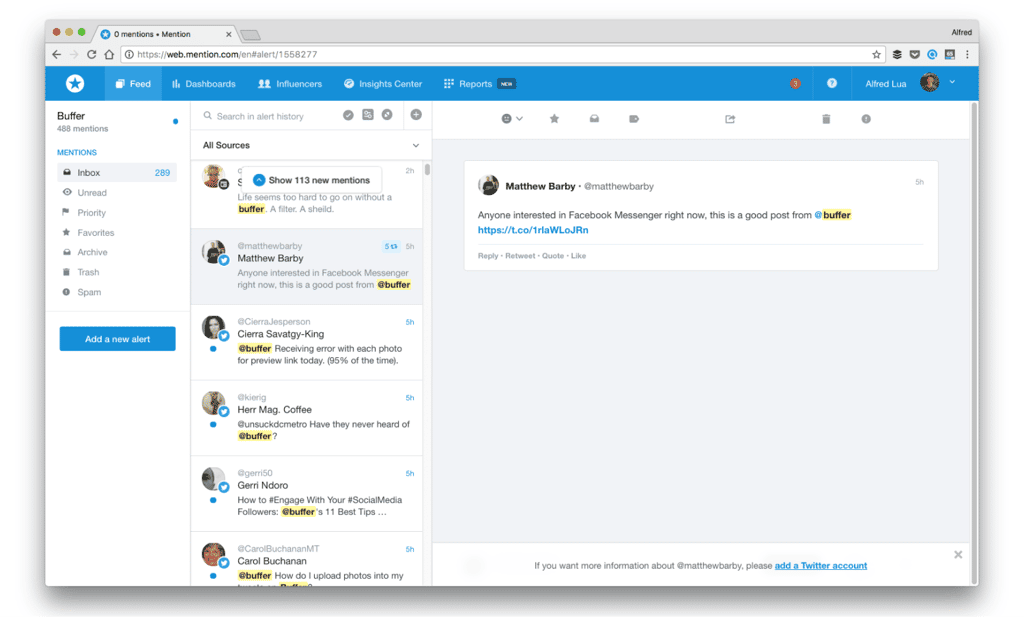
Task: Click Alfred Lua profile avatar
Action: [x=929, y=83]
